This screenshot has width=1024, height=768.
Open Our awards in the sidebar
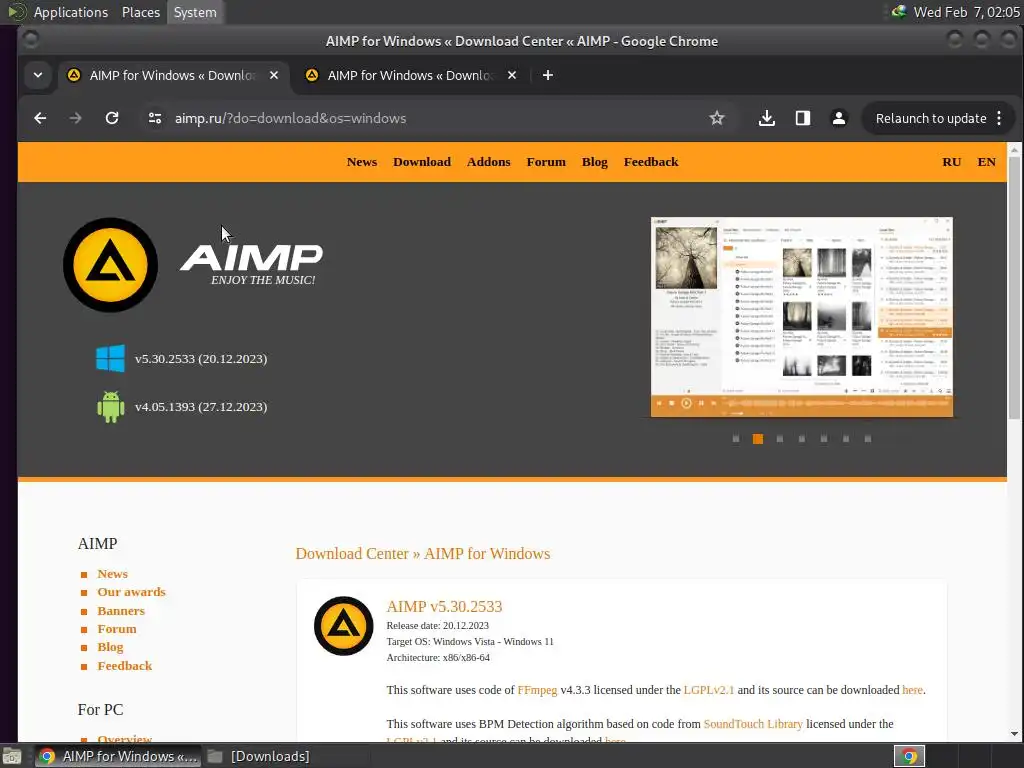[131, 592]
